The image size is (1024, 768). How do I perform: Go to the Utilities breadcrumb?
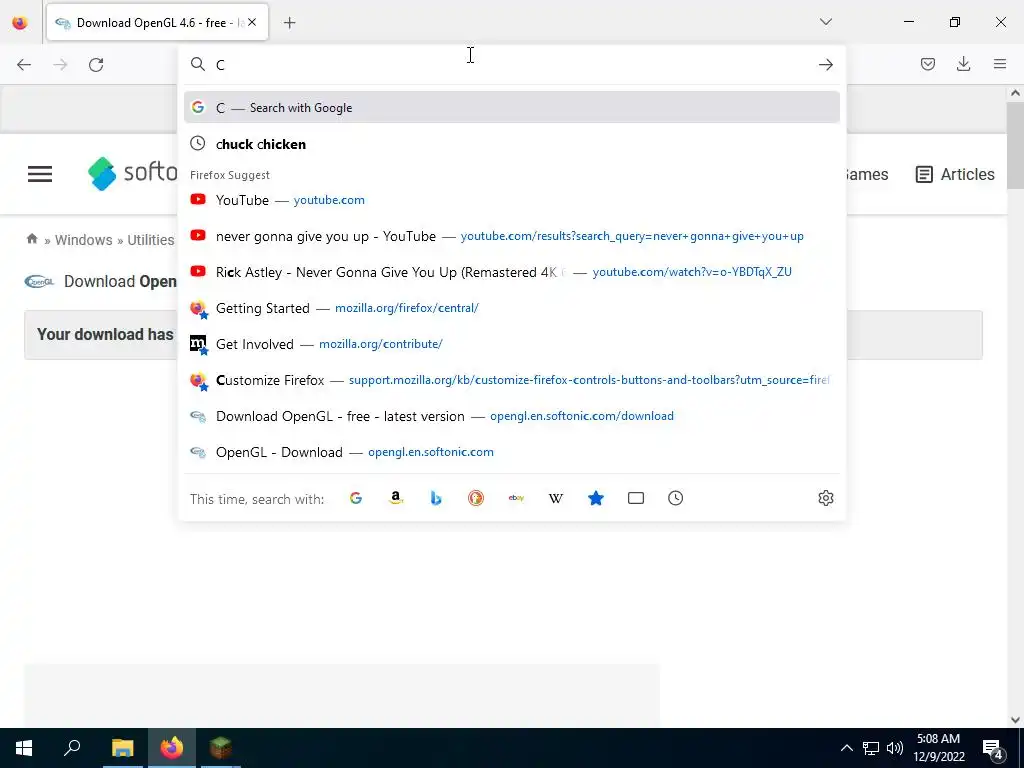(x=151, y=240)
